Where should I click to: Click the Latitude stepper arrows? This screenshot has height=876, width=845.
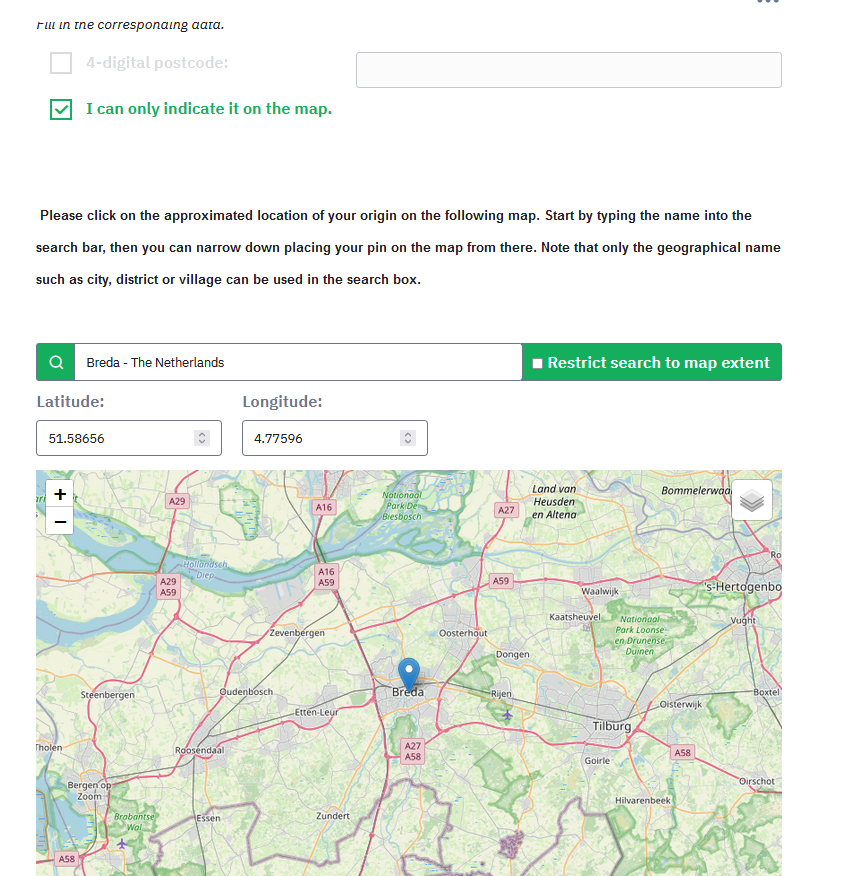202,438
